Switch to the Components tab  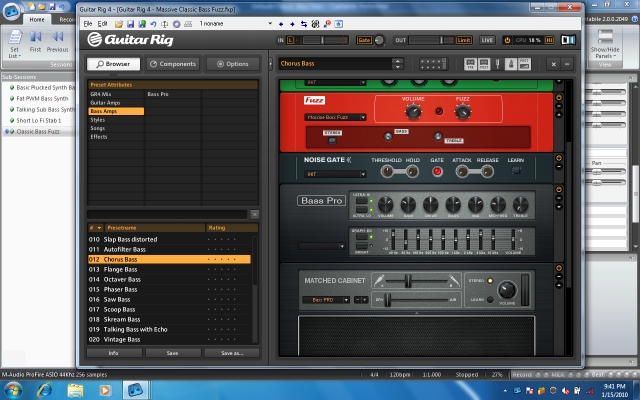point(173,64)
